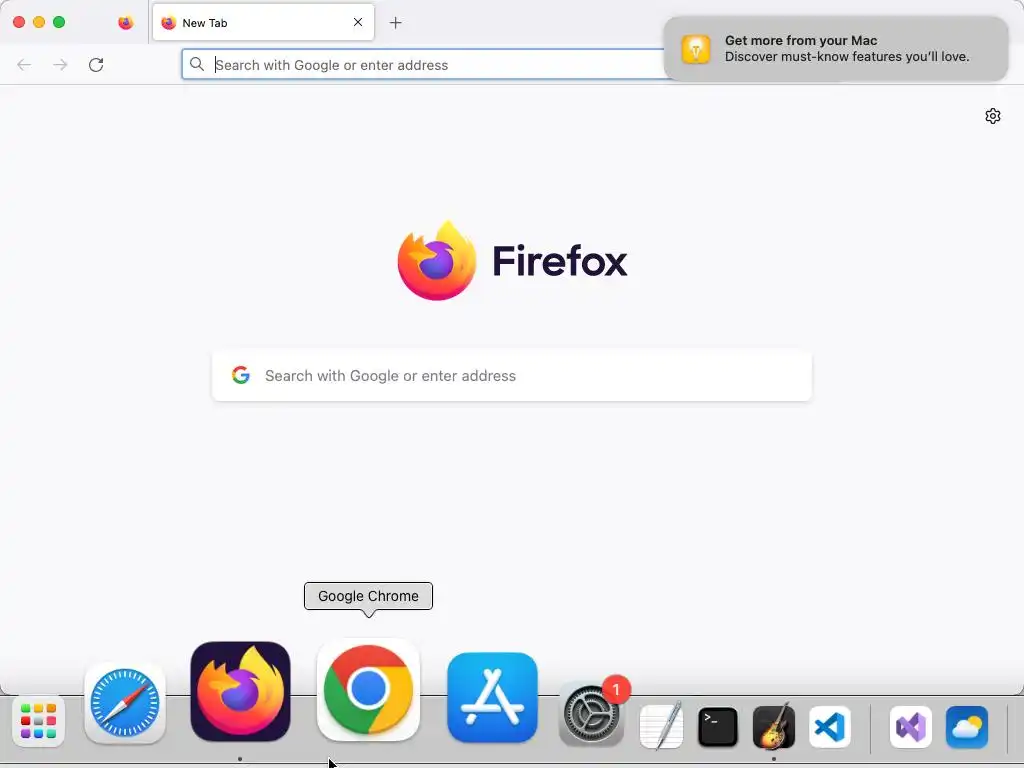Open a new tab with plus button
The width and height of the screenshot is (1024, 768).
click(x=395, y=23)
